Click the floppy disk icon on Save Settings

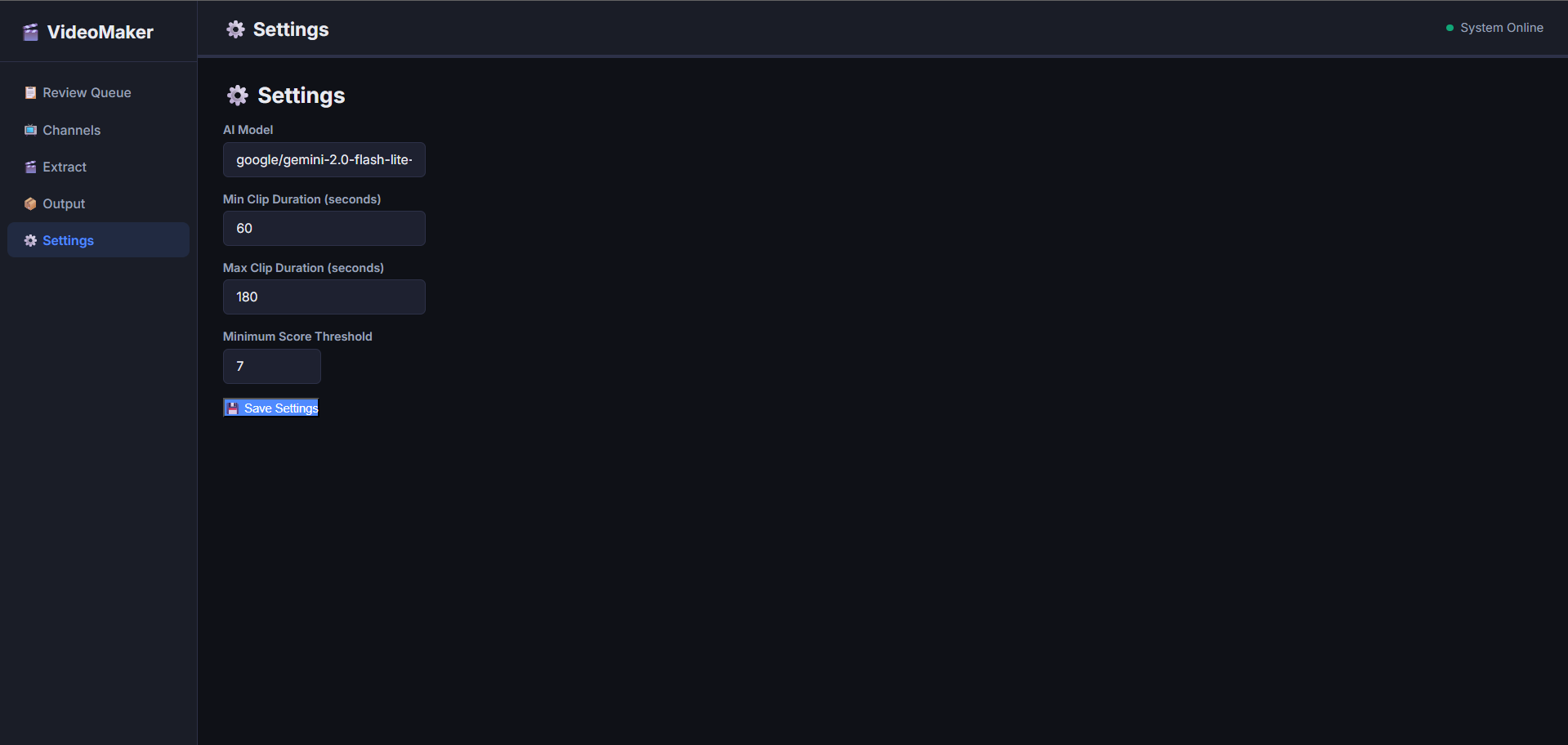(234, 407)
